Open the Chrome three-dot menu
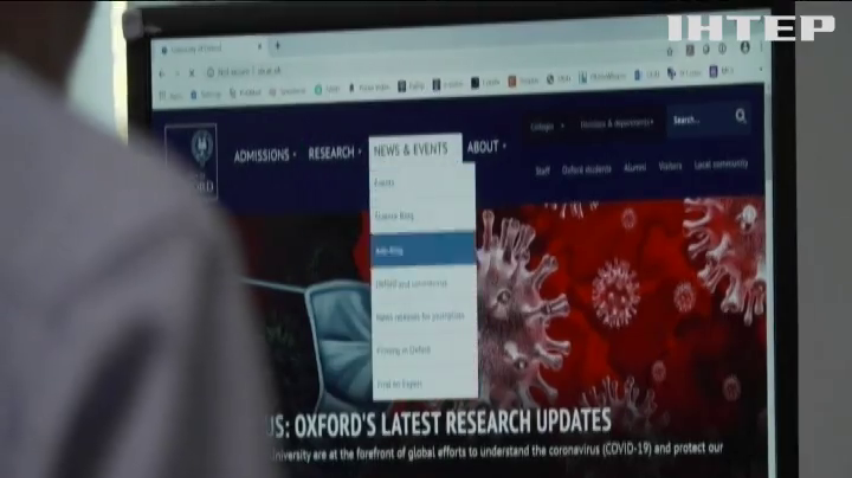The height and width of the screenshot is (478, 852). pyautogui.click(x=761, y=47)
